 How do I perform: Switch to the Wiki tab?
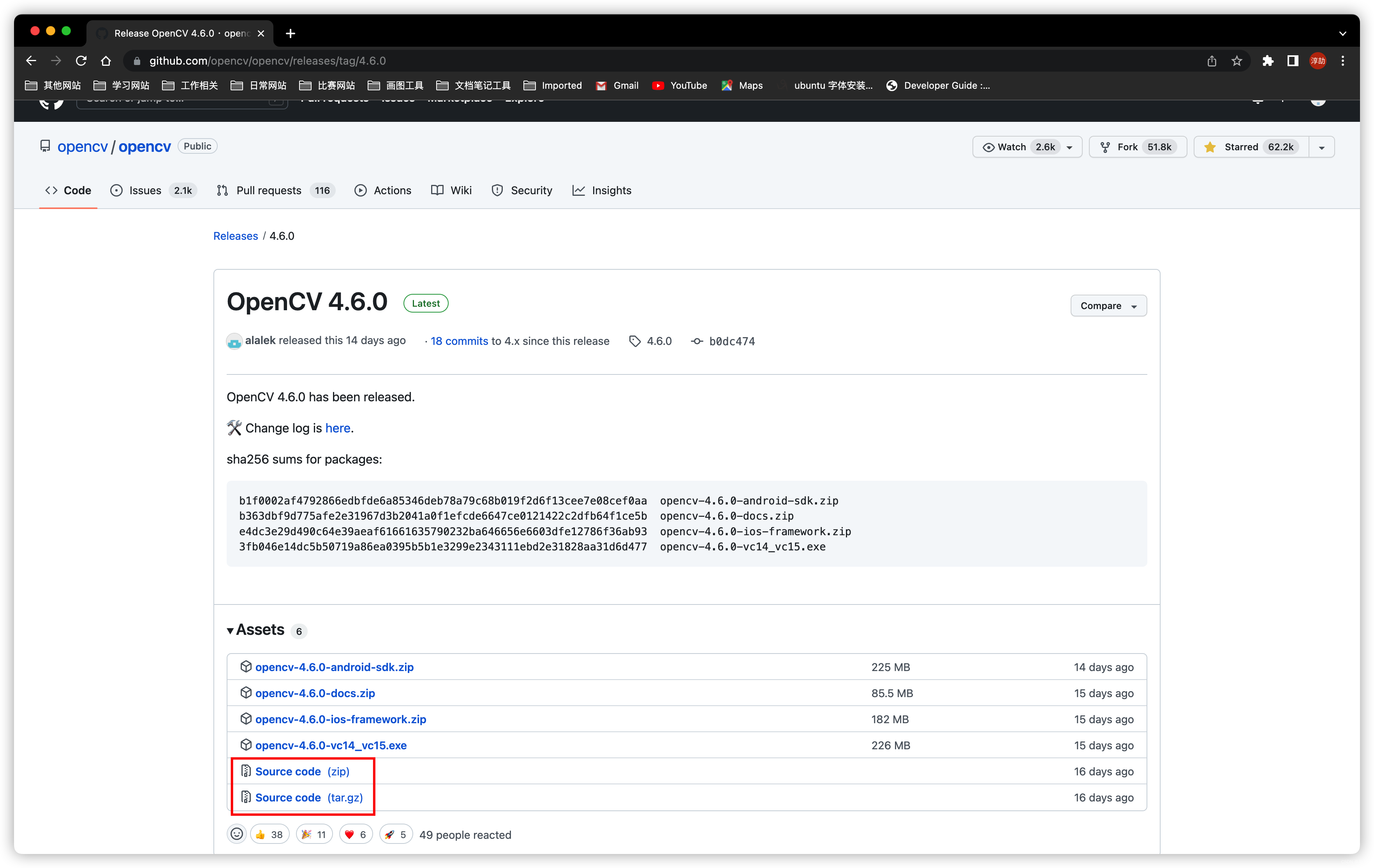451,190
